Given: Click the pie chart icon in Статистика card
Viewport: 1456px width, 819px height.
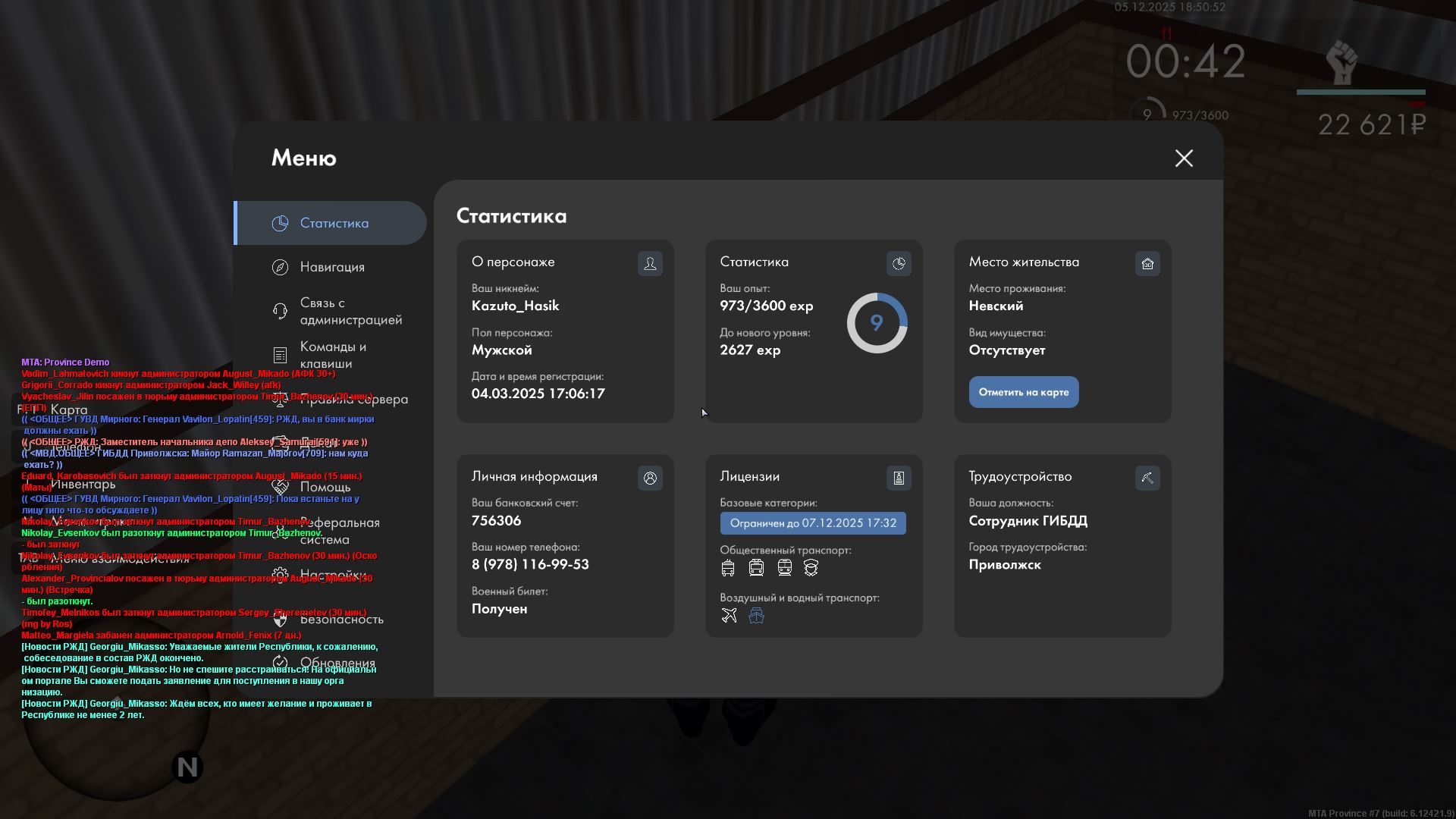Looking at the screenshot, I should click(899, 263).
